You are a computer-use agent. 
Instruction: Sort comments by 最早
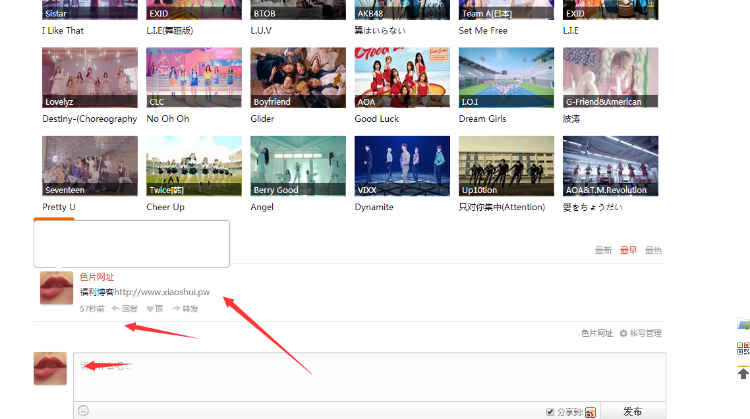pyautogui.click(x=628, y=250)
